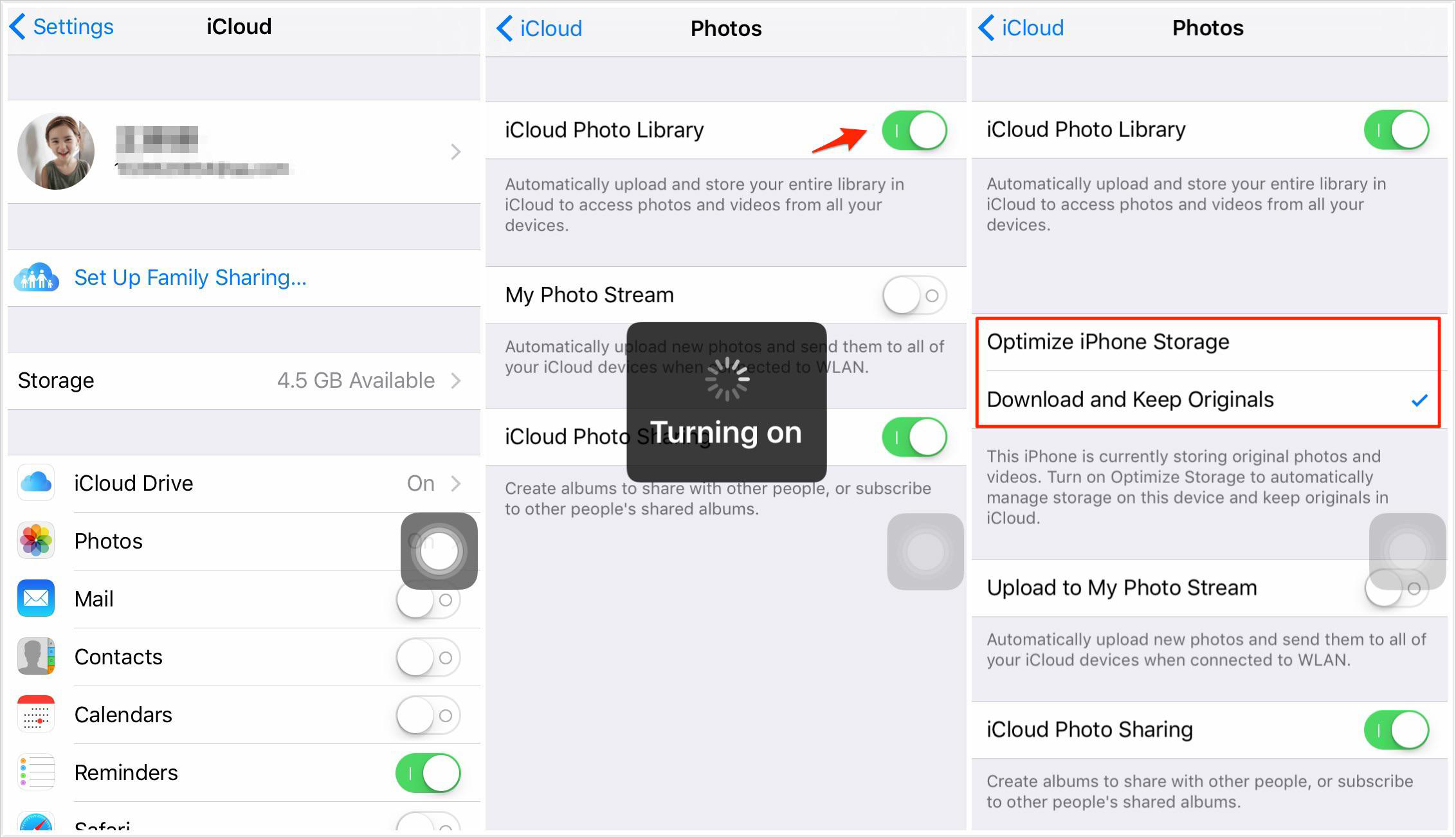Tap the Photos icon in iCloud settings
Image resolution: width=1456 pixels, height=838 pixels.
[x=38, y=540]
